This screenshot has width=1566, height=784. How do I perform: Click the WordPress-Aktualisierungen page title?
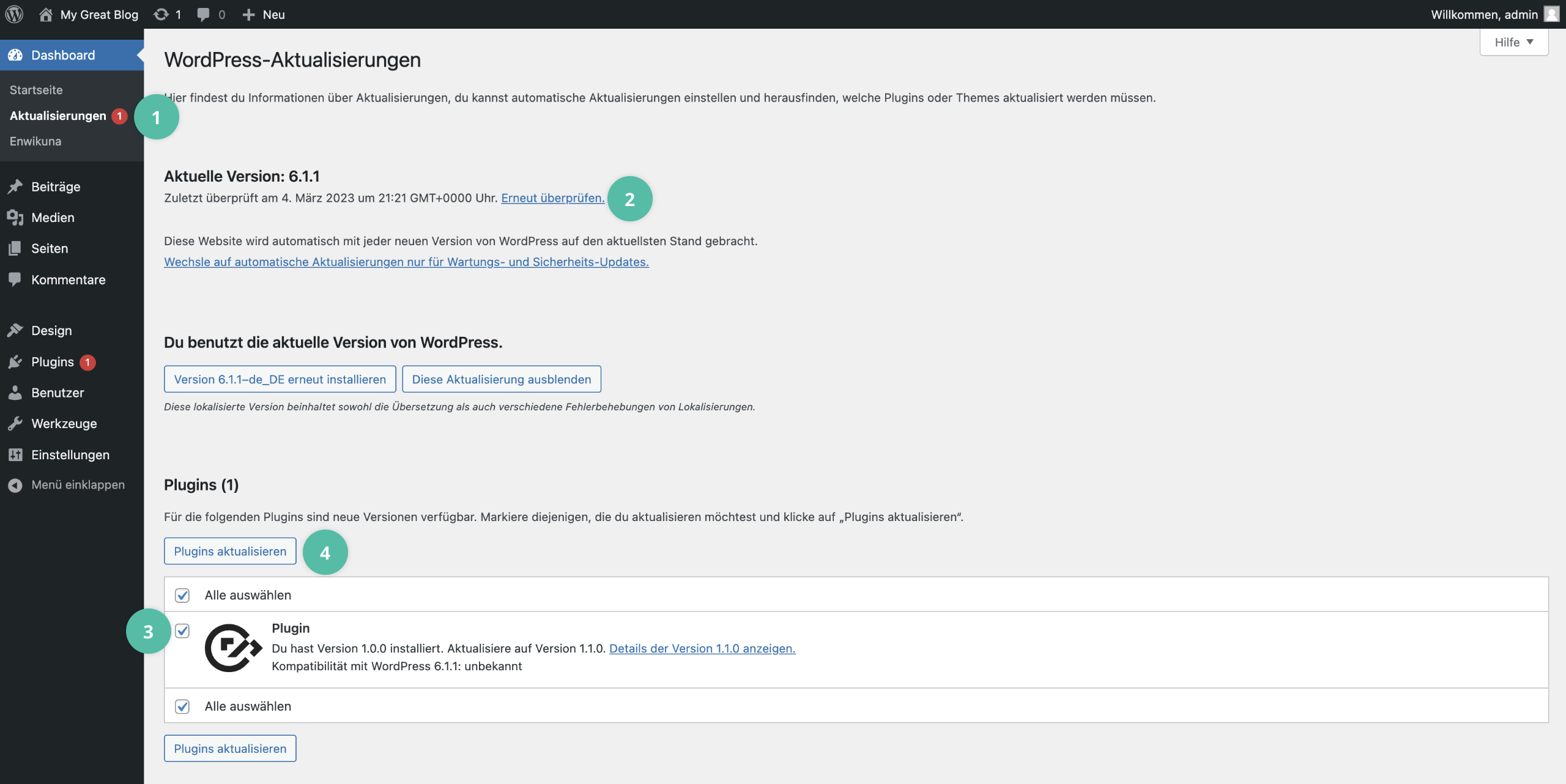tap(292, 60)
